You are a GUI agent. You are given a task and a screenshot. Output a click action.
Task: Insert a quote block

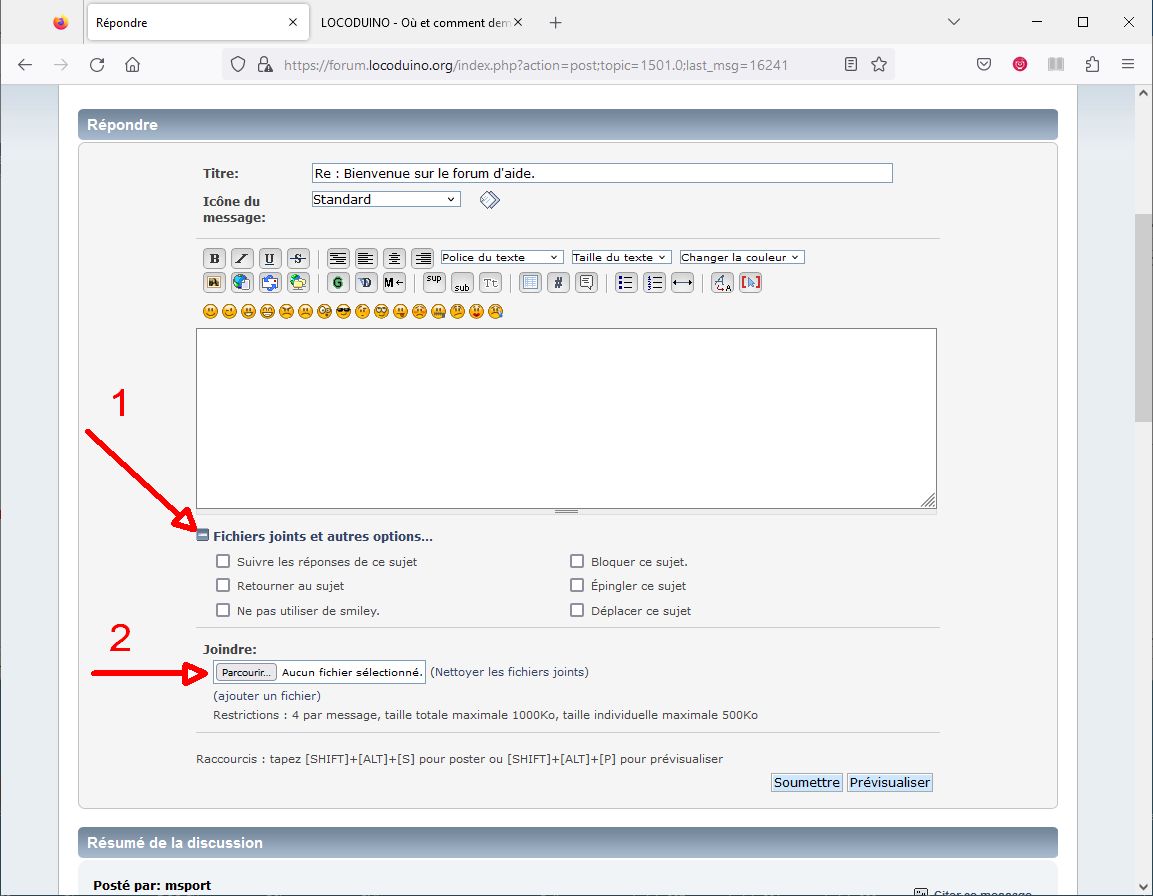point(586,282)
